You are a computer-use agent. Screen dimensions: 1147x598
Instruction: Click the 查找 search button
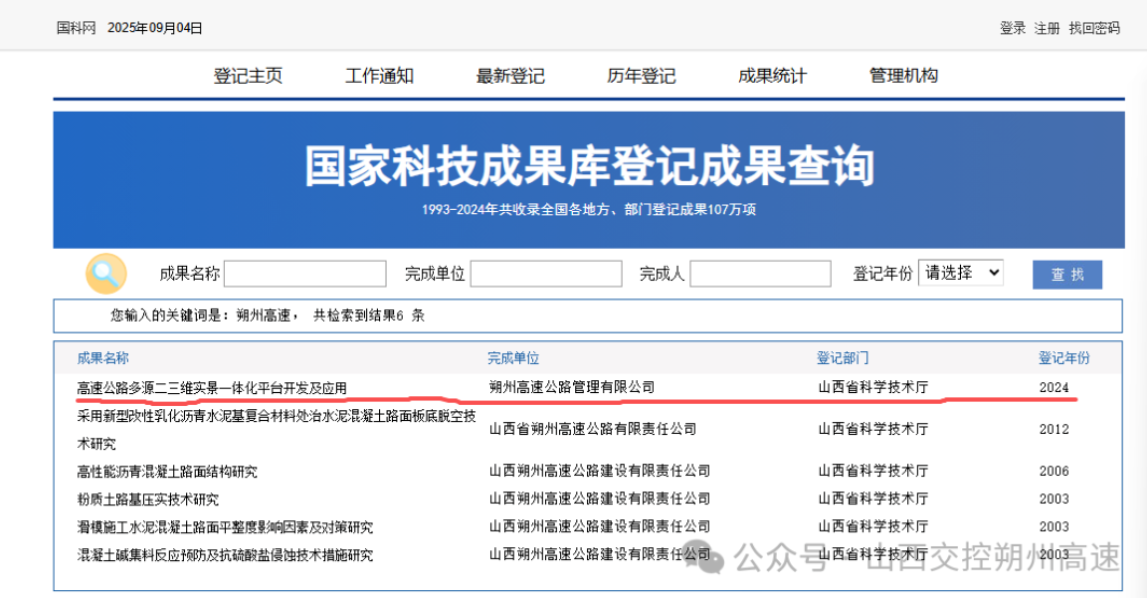click(1067, 274)
